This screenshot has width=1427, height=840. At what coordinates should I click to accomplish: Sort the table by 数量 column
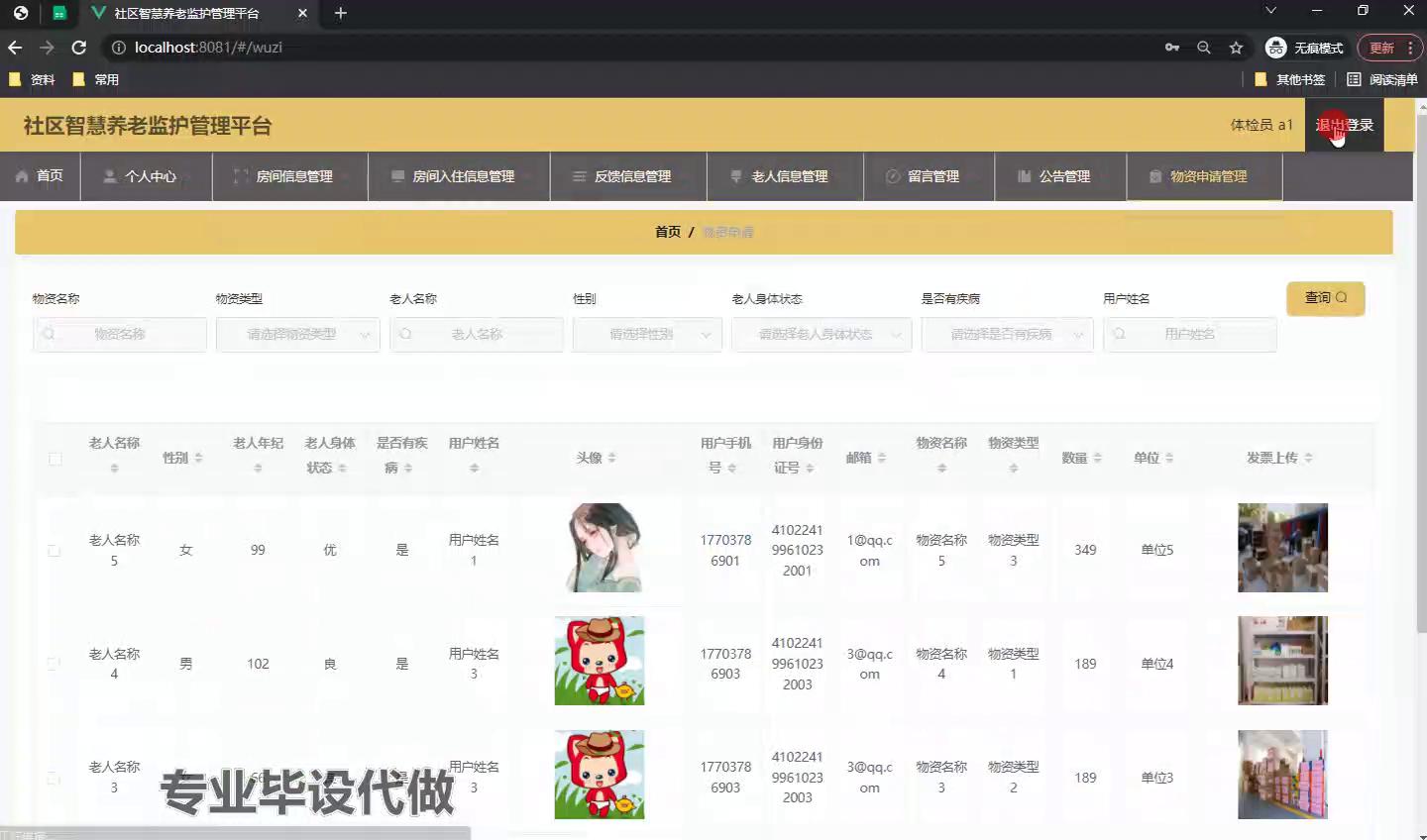point(1082,458)
